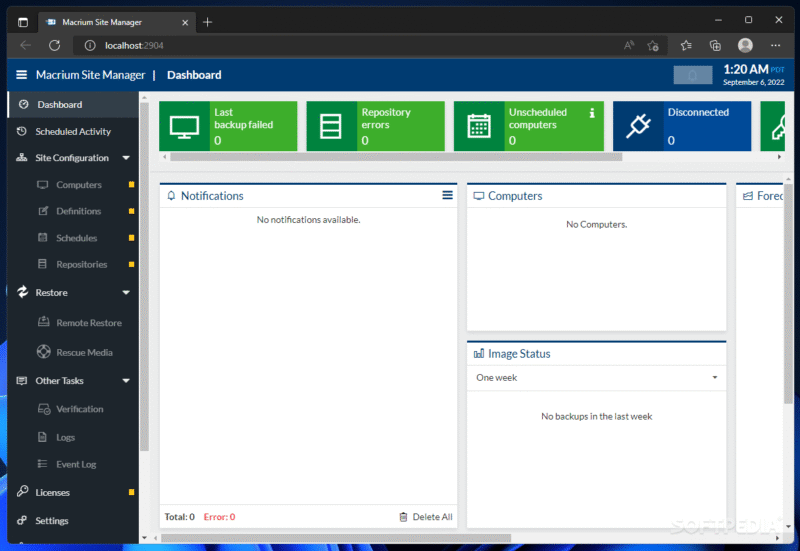Click the notification bell in header

[x=693, y=75]
